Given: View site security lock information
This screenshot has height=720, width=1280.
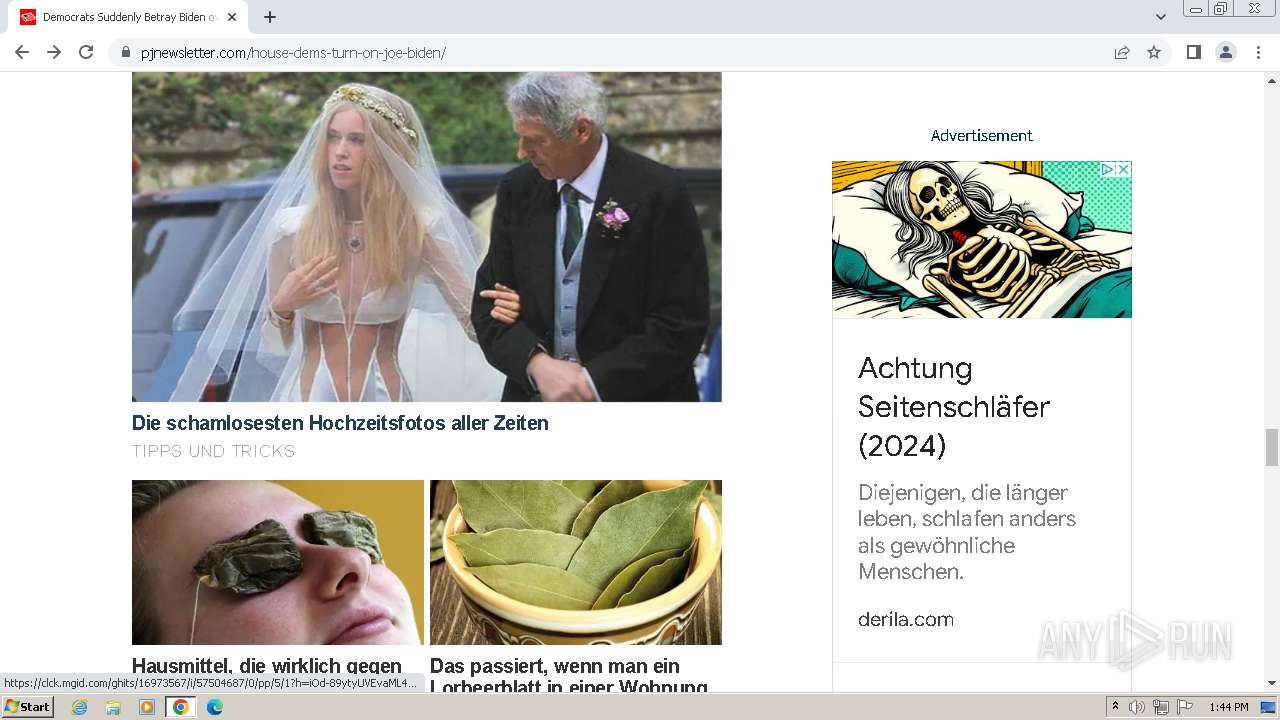Looking at the screenshot, I should point(125,52).
